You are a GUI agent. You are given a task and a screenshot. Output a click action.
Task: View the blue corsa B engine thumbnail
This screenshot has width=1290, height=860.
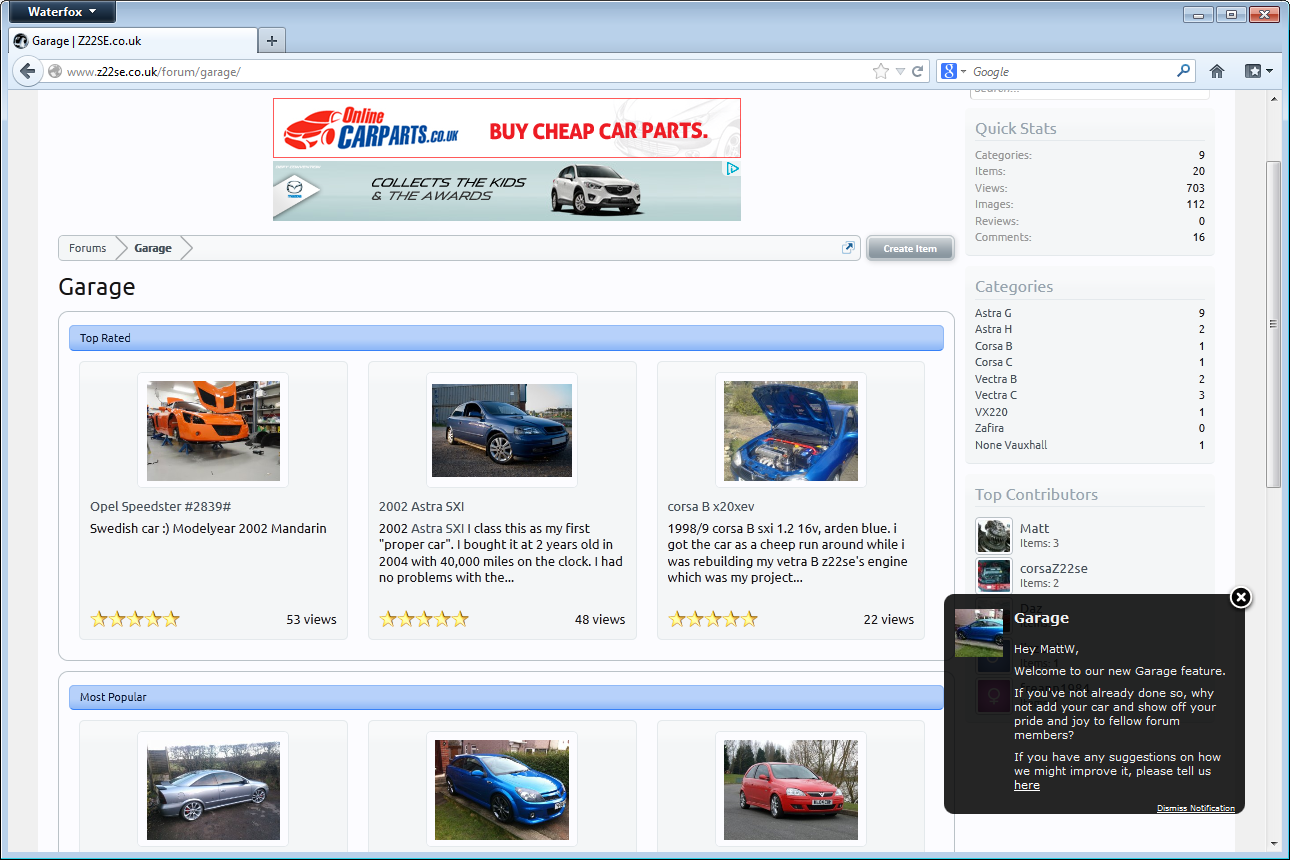[791, 430]
